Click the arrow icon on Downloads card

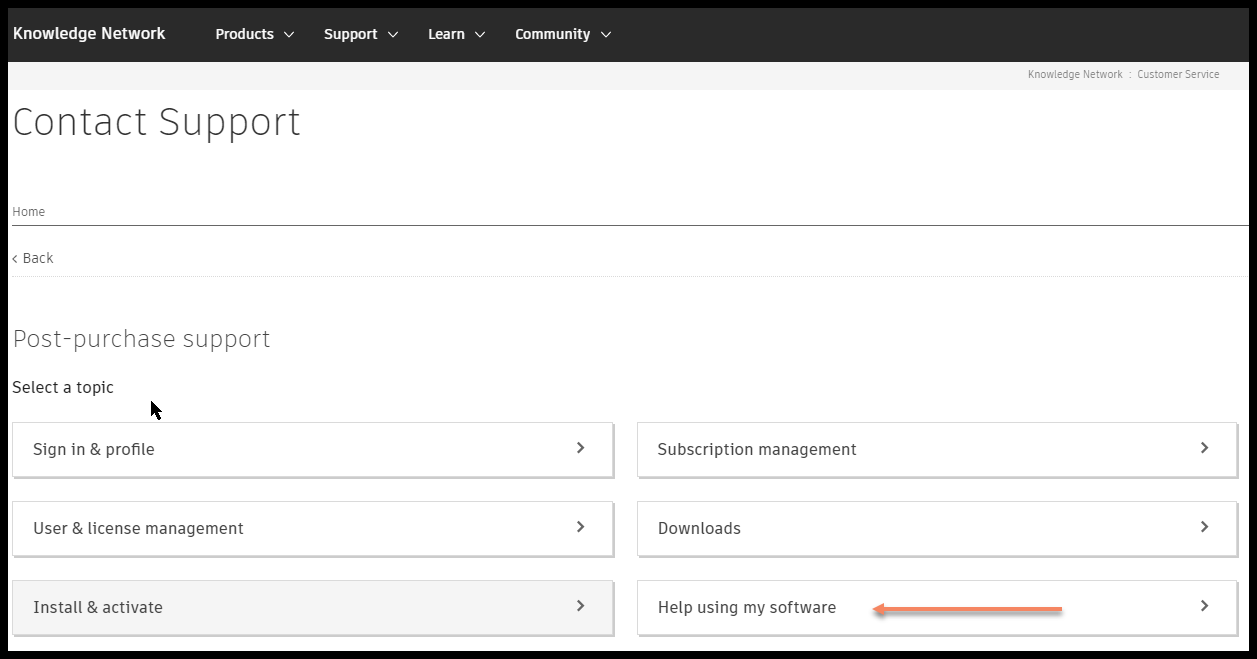coord(1205,528)
